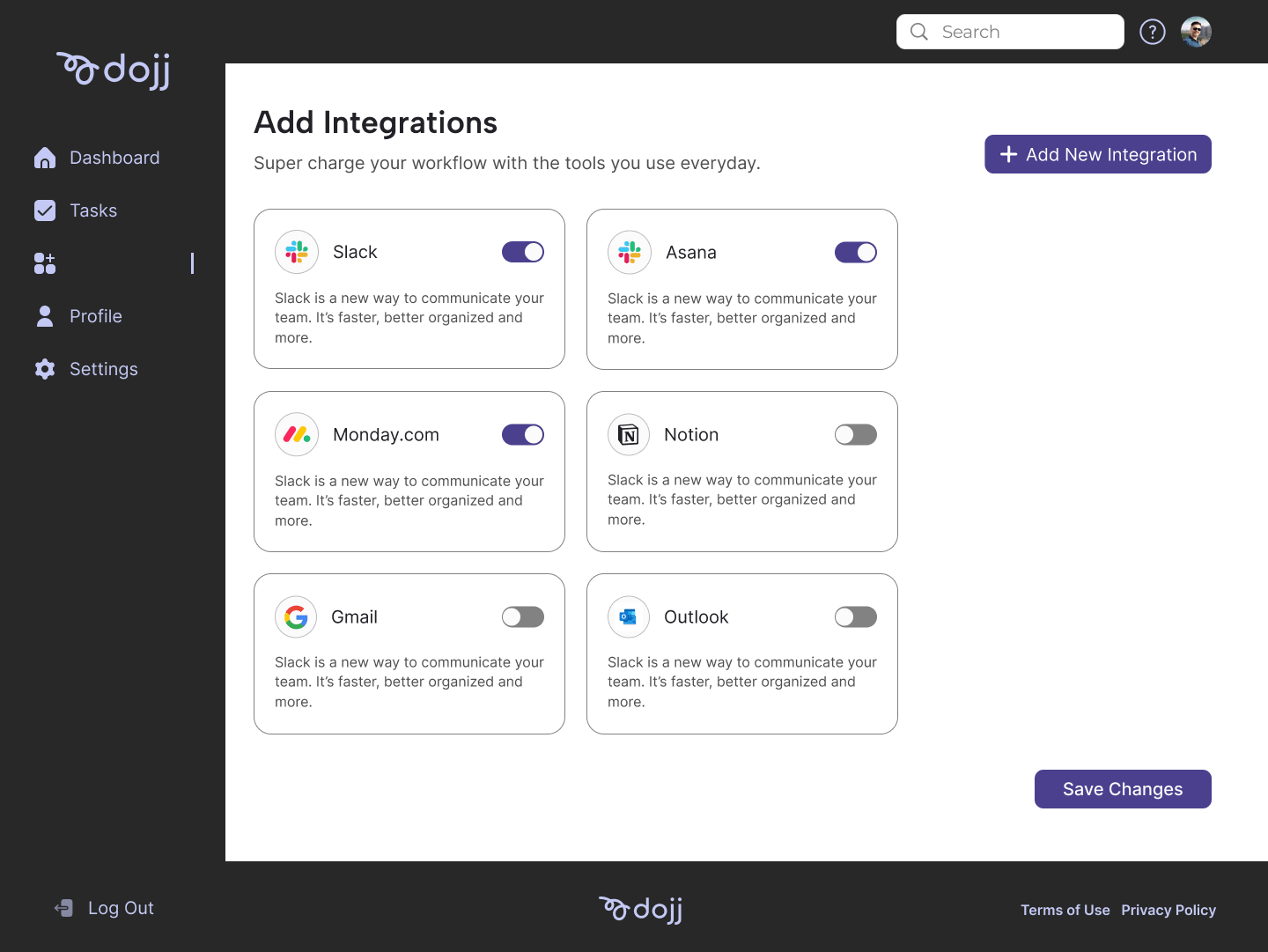Click the Asana card title
Screen dimensions: 1268x952
click(x=691, y=253)
